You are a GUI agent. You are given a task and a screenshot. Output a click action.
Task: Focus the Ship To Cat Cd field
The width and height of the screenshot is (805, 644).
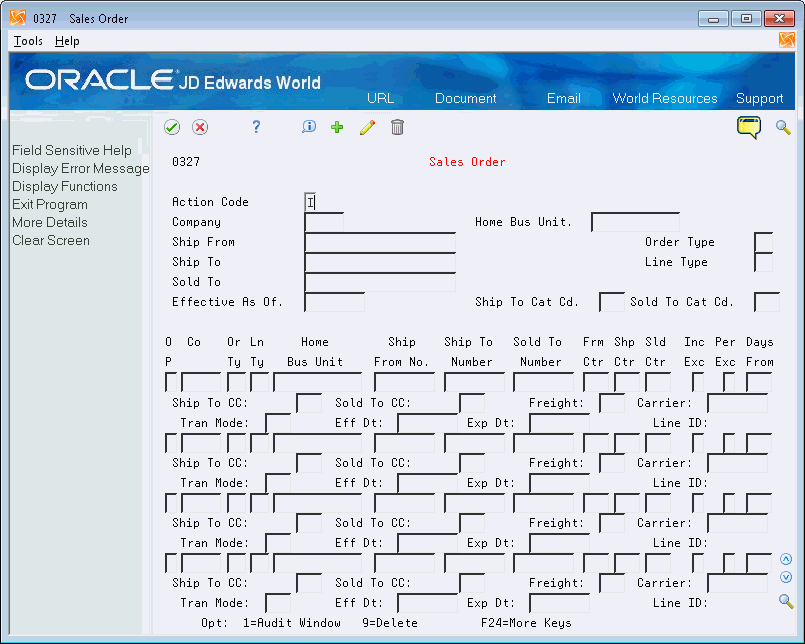pyautogui.click(x=612, y=302)
